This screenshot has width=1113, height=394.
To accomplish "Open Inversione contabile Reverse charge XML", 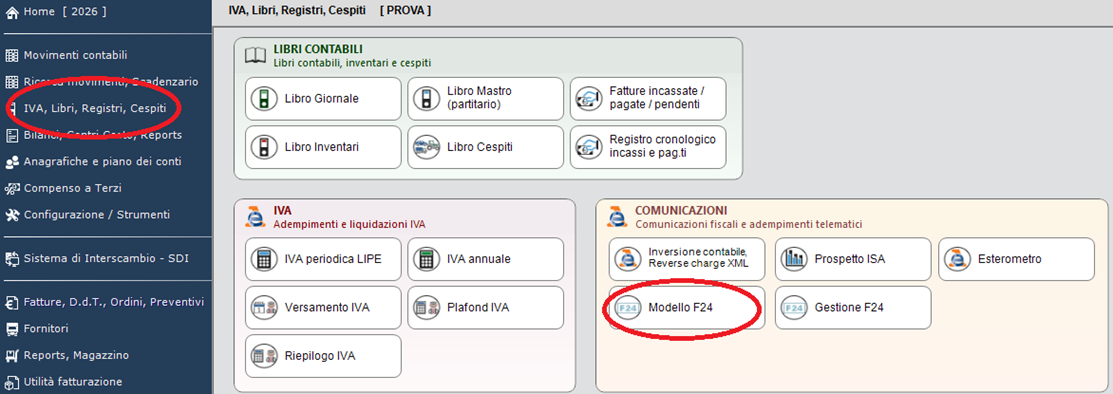I will coord(687,259).
